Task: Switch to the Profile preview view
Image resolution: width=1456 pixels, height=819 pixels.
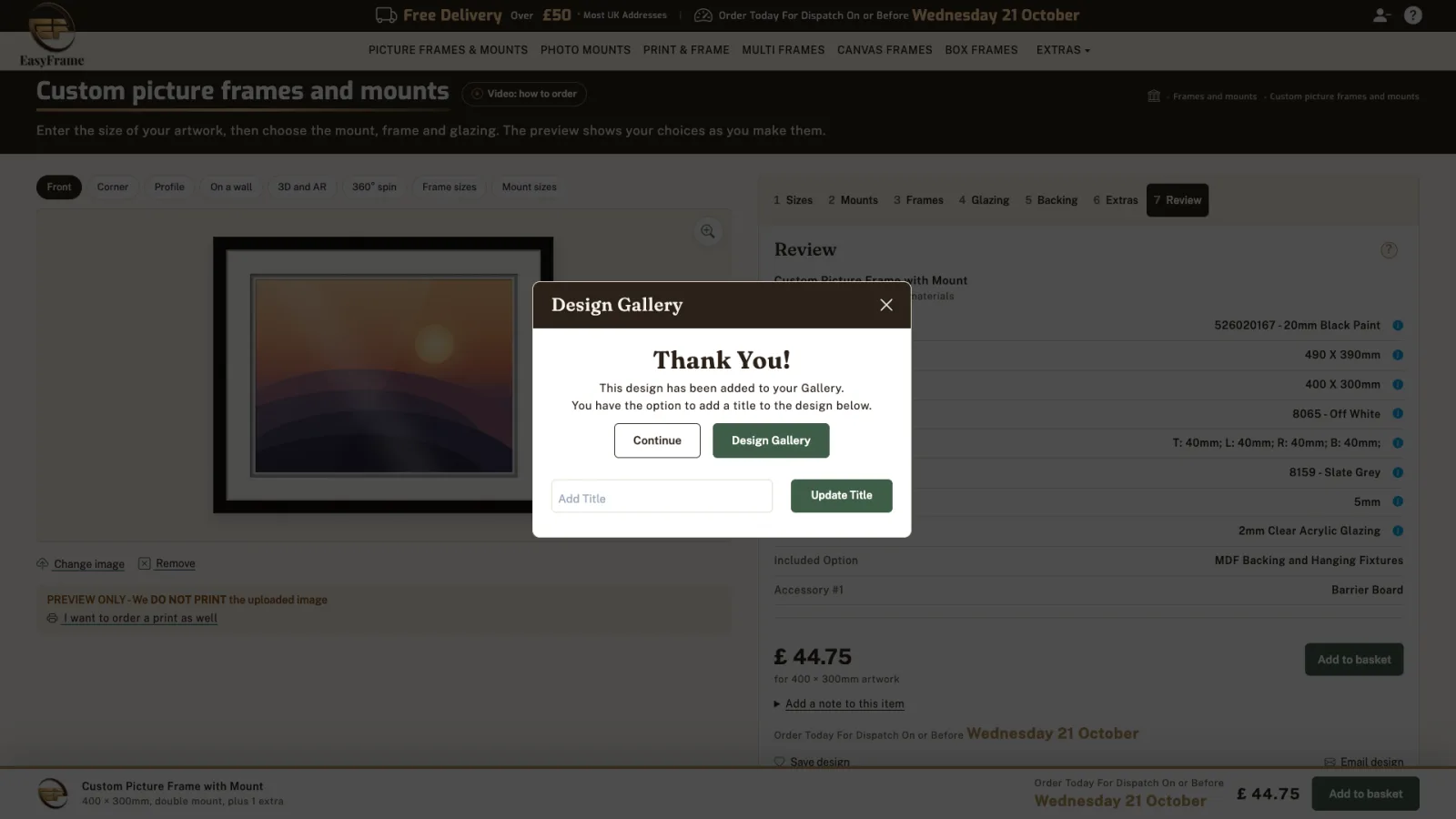Action: [x=169, y=187]
